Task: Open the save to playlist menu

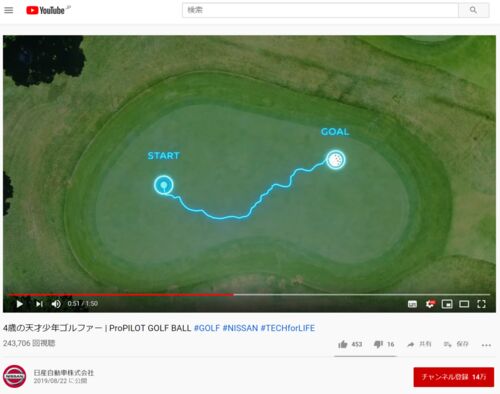Action: pos(456,344)
